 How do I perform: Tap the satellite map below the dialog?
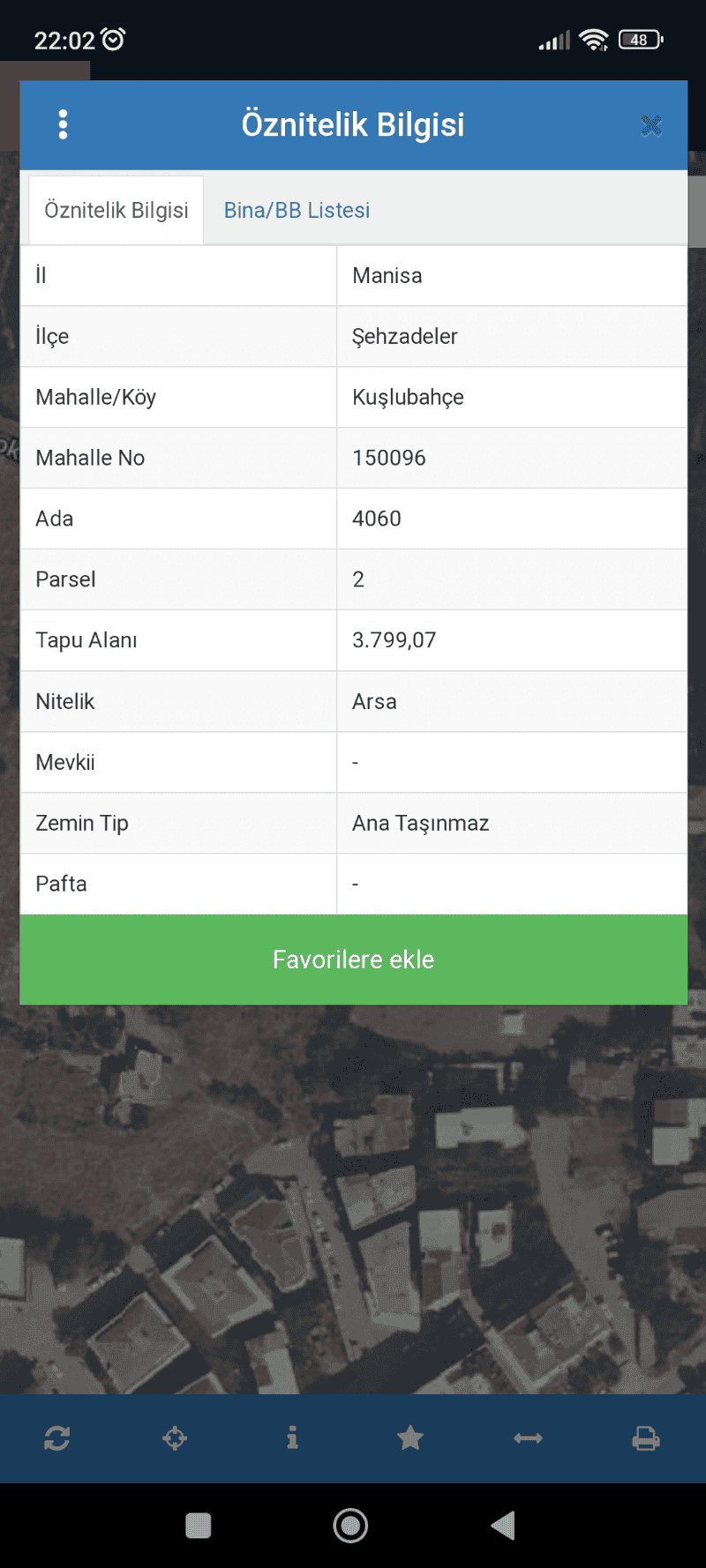click(353, 1199)
